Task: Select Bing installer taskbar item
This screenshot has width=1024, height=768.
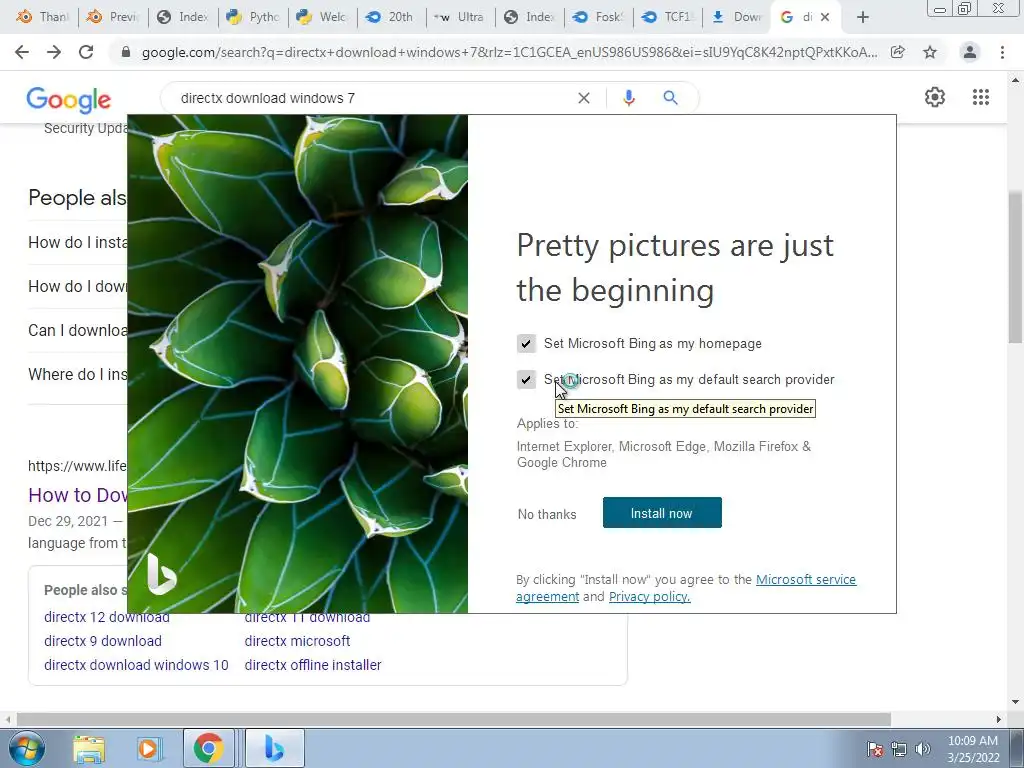Action: pos(275,749)
